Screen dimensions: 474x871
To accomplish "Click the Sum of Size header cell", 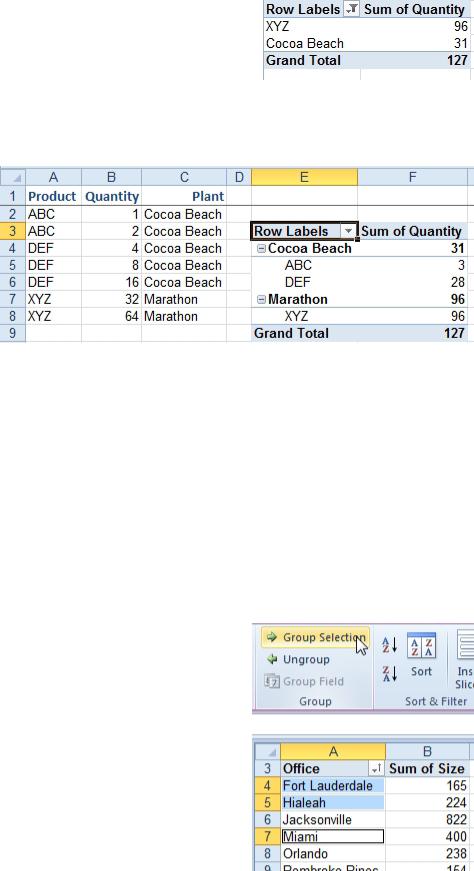I will click(x=427, y=769).
